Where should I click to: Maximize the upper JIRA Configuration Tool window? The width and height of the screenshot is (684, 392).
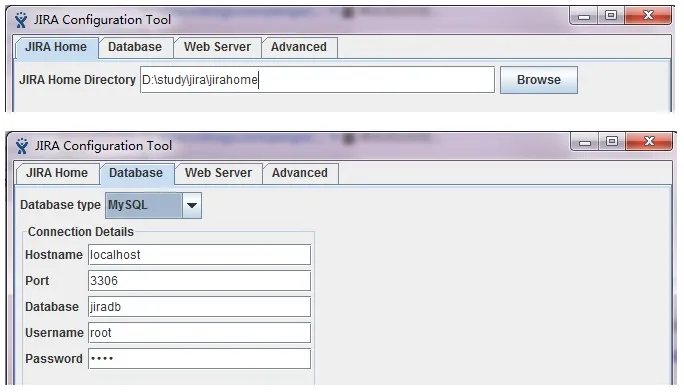(611, 16)
